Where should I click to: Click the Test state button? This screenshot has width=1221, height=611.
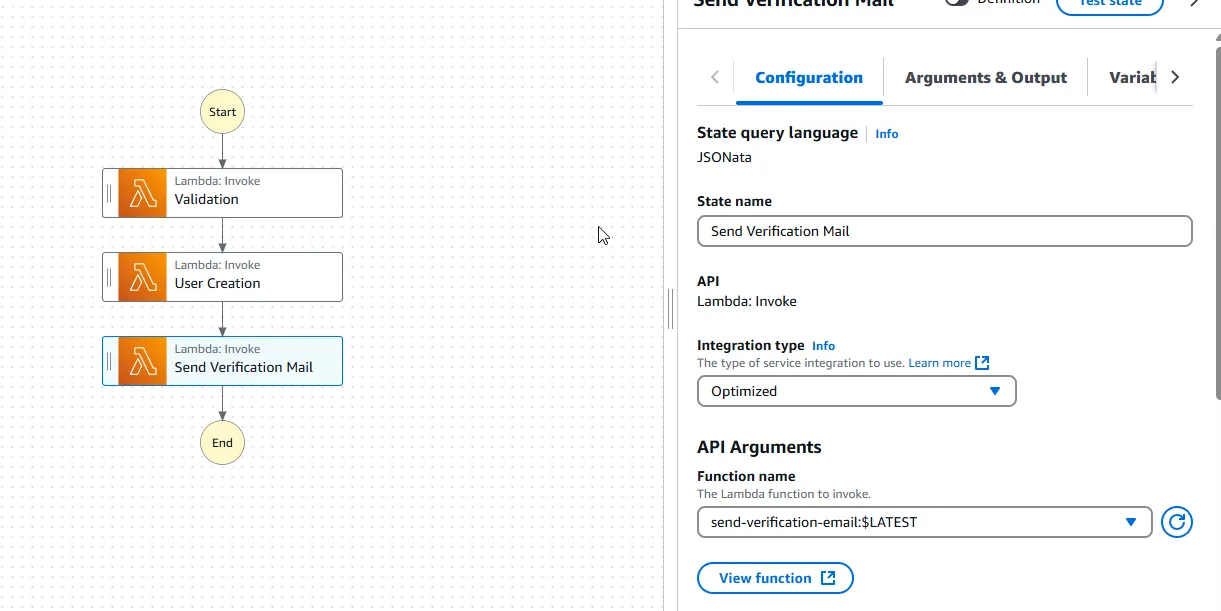coord(1109,4)
